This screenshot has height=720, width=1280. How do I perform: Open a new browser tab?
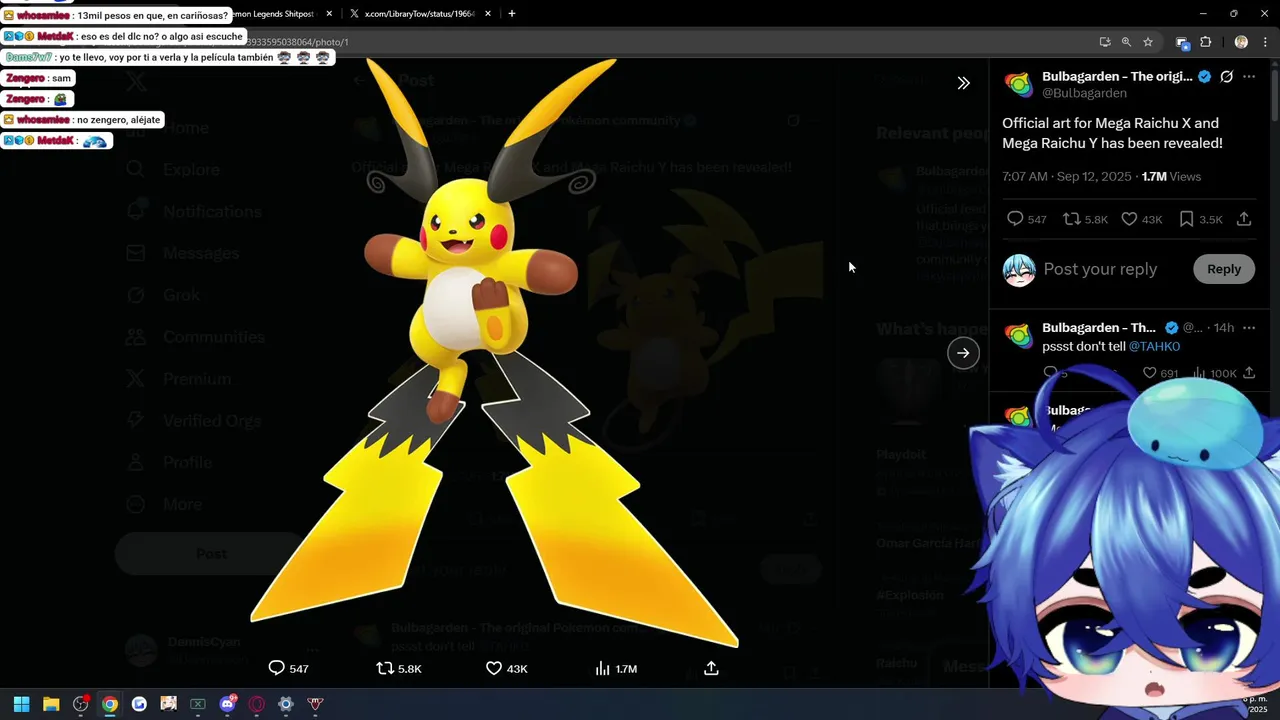pos(512,14)
